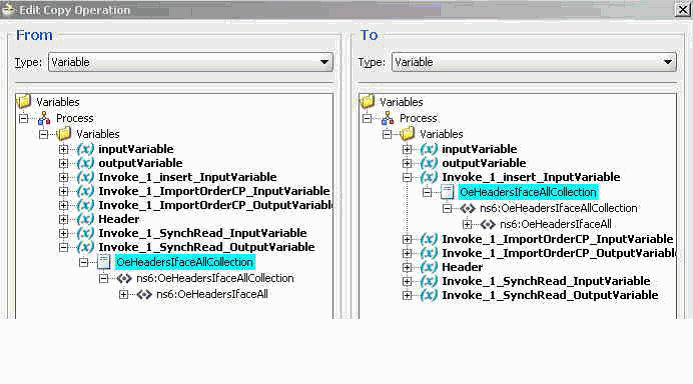
Task: Collapse Invoke_1_insert_InputVariable in the To tree
Action: tap(407, 178)
